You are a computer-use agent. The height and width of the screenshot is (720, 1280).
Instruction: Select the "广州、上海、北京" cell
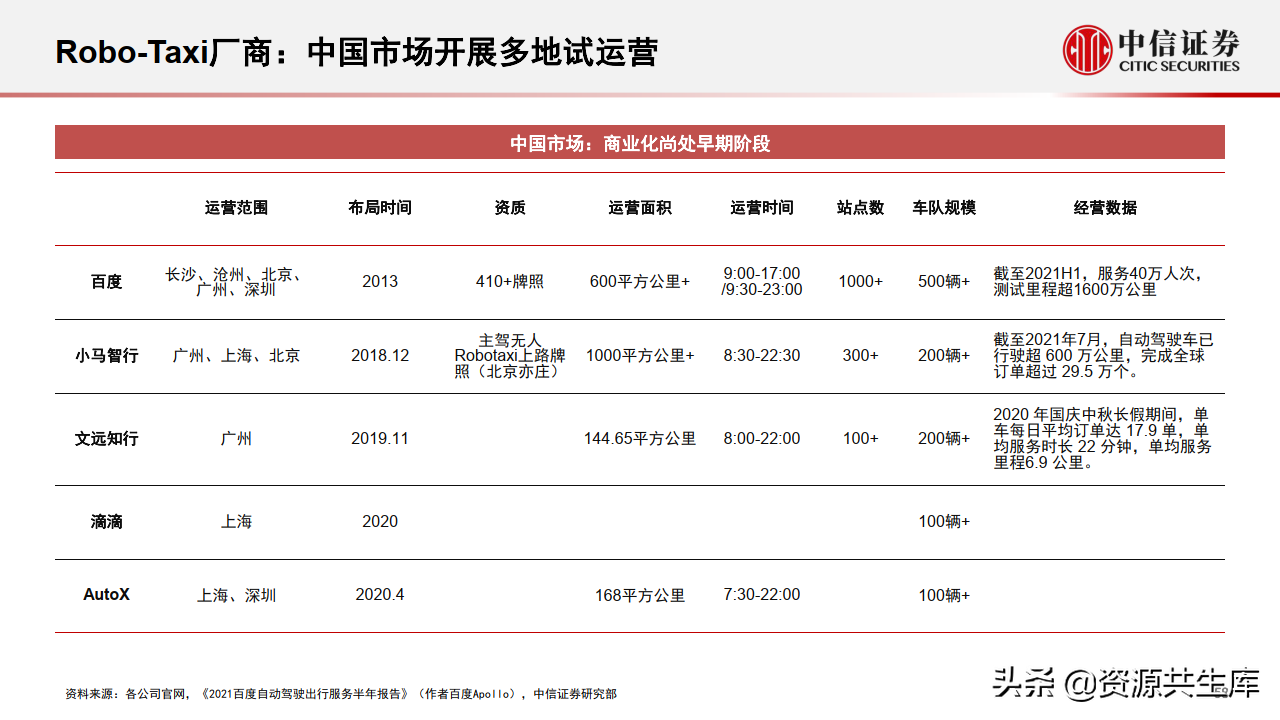[236, 355]
